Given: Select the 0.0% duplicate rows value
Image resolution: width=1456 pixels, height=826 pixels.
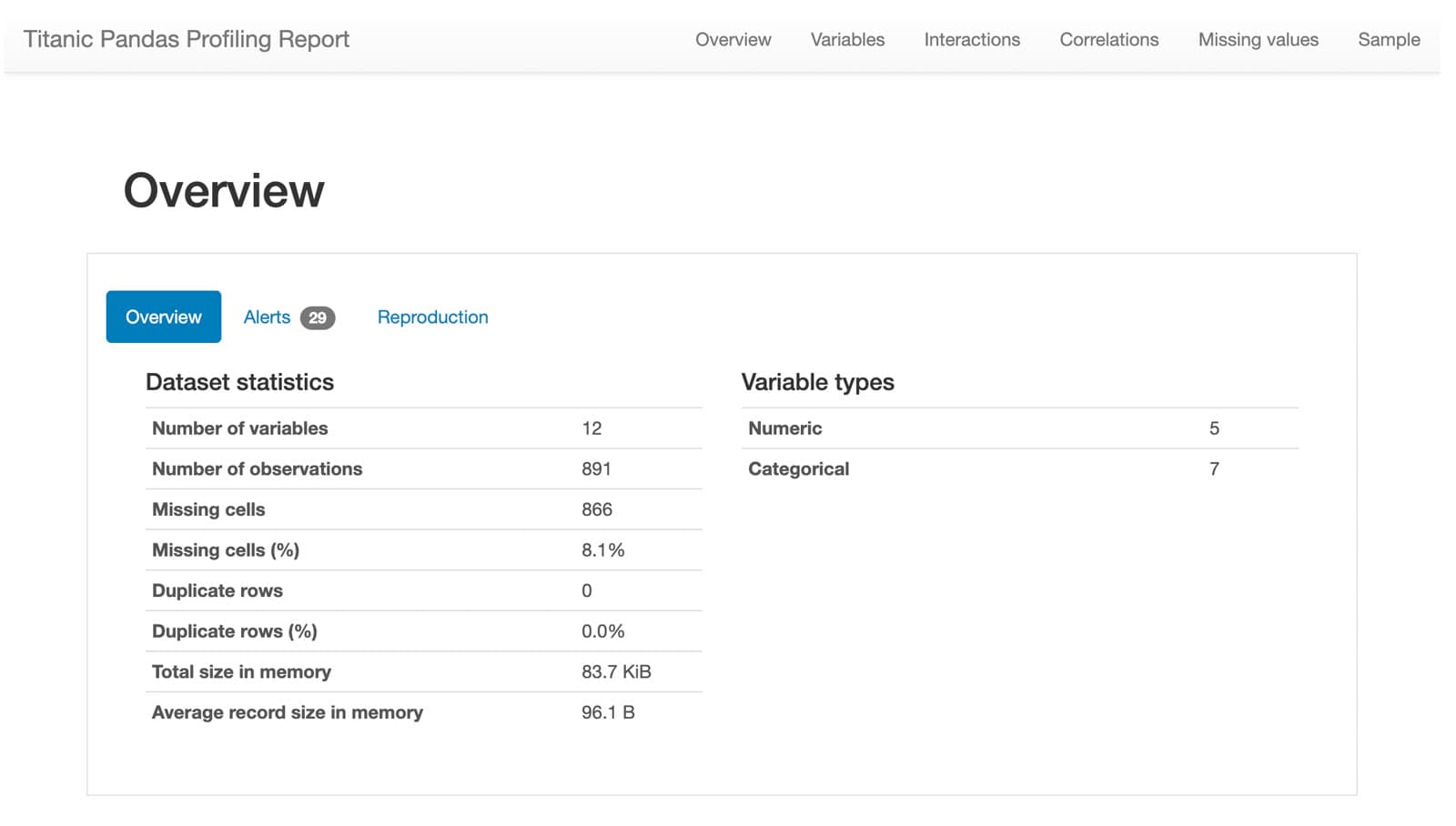Looking at the screenshot, I should [x=602, y=631].
